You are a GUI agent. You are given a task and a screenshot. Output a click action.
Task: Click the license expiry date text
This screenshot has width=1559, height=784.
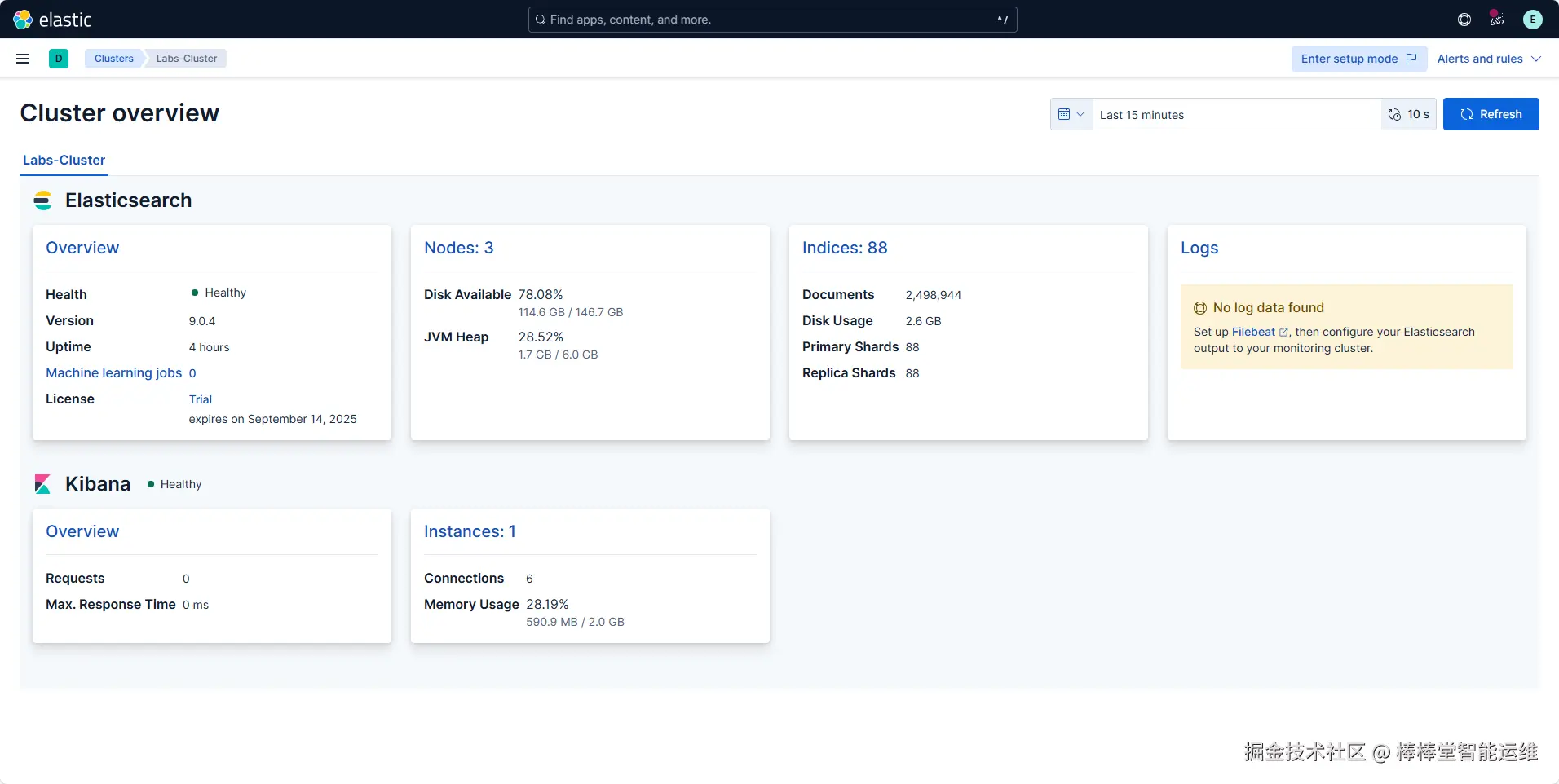coord(273,419)
